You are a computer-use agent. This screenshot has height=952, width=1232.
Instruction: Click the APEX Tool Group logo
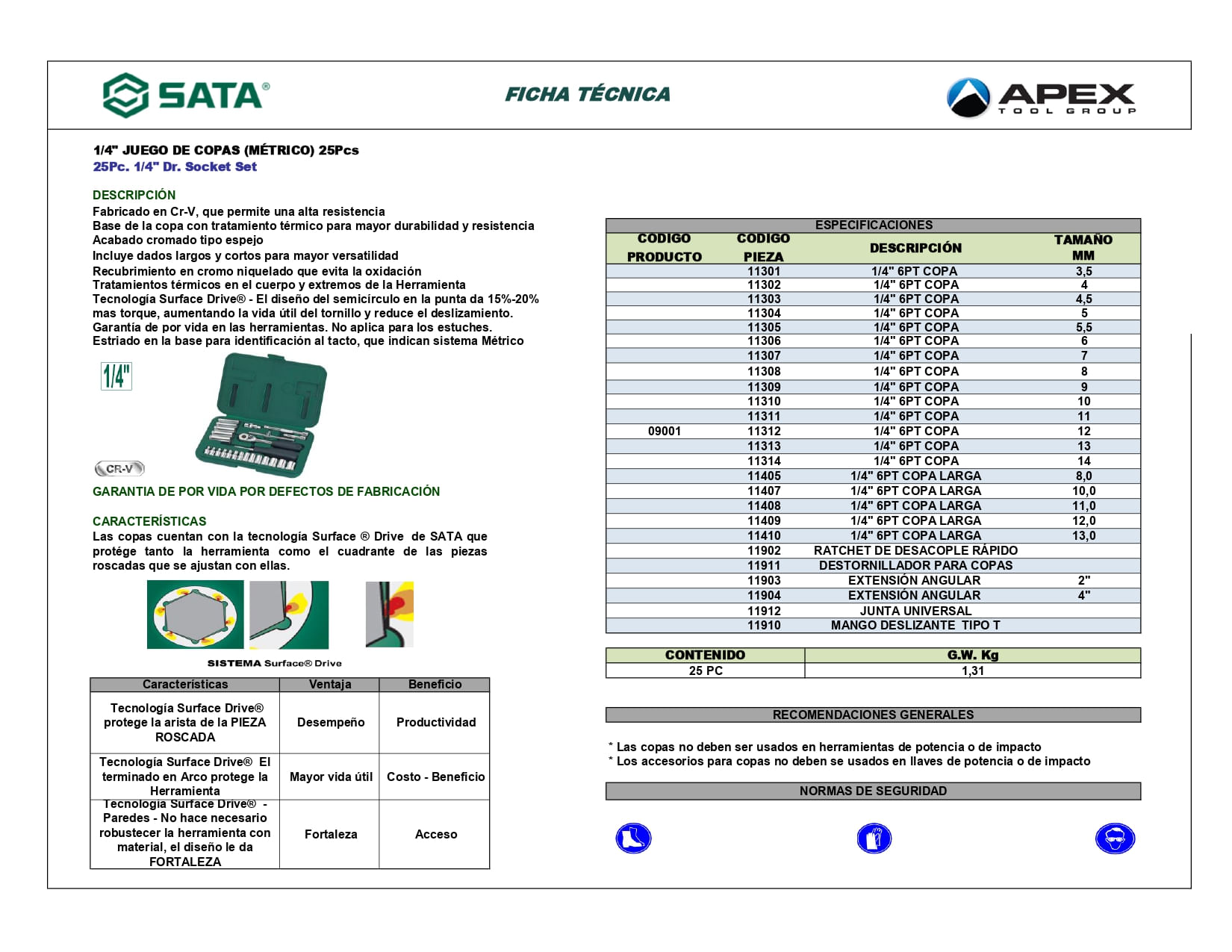point(1042,97)
